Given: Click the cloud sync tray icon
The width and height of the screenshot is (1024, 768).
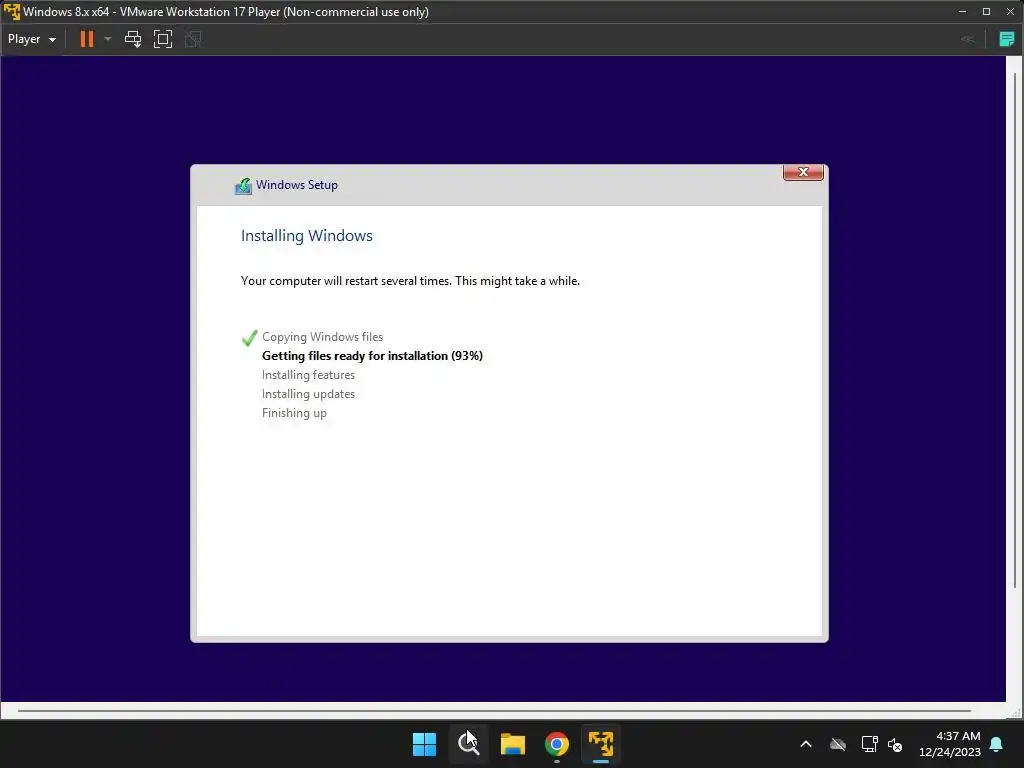Looking at the screenshot, I should [x=838, y=744].
